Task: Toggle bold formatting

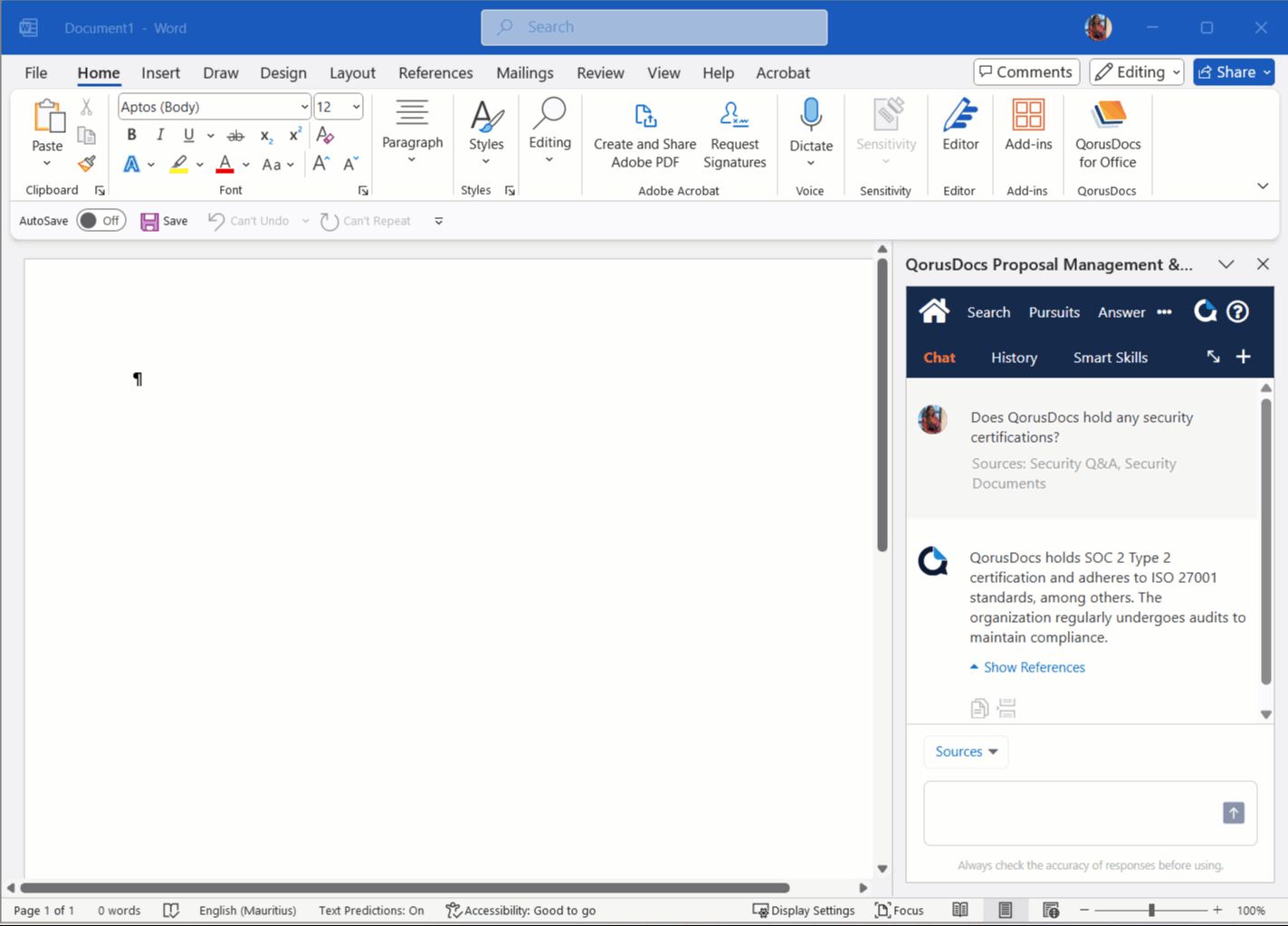Action: tap(130, 135)
